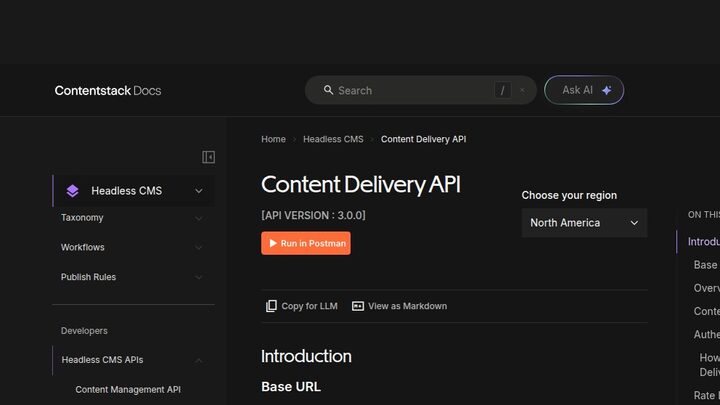Click Content Delivery API breadcrumb
Viewport: 720px width, 405px height.
tap(423, 139)
